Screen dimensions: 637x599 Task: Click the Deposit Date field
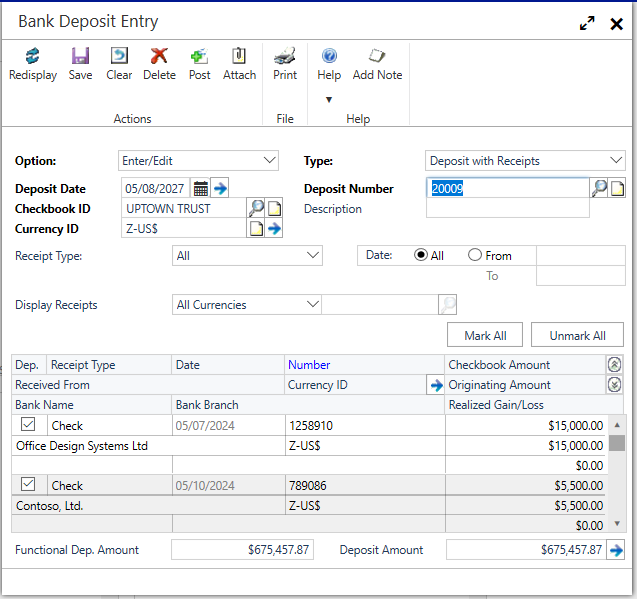[x=155, y=188]
